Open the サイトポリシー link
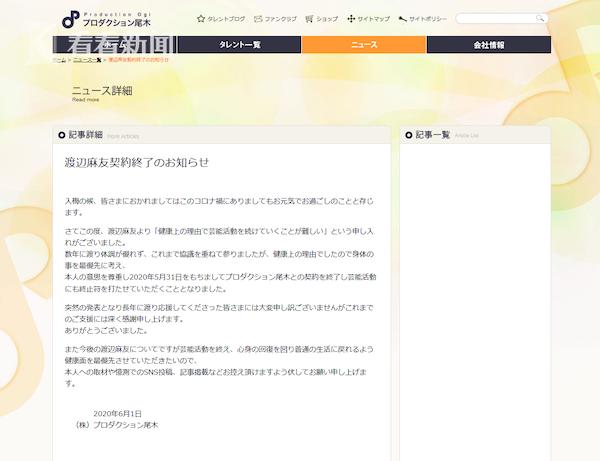 point(428,19)
